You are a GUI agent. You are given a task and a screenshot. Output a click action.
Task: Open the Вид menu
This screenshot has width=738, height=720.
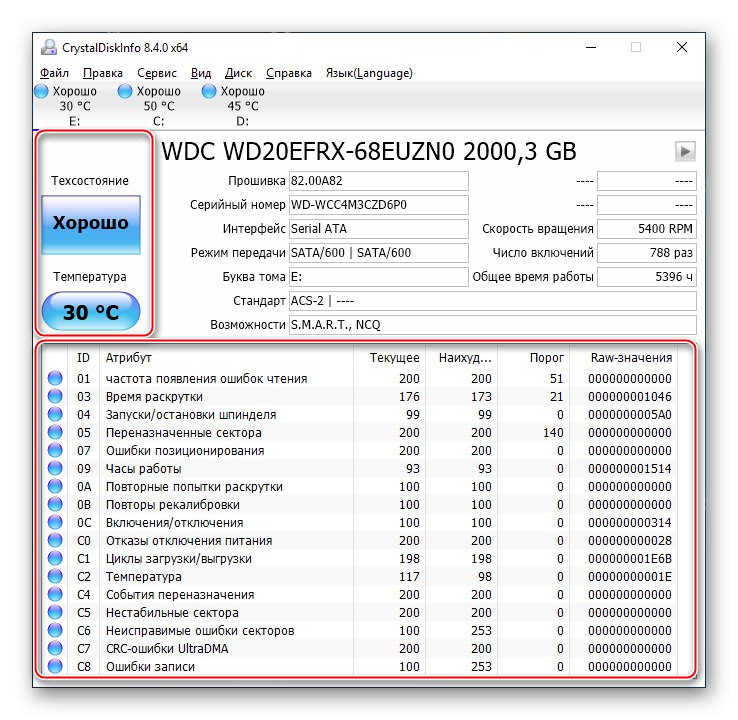pos(201,73)
